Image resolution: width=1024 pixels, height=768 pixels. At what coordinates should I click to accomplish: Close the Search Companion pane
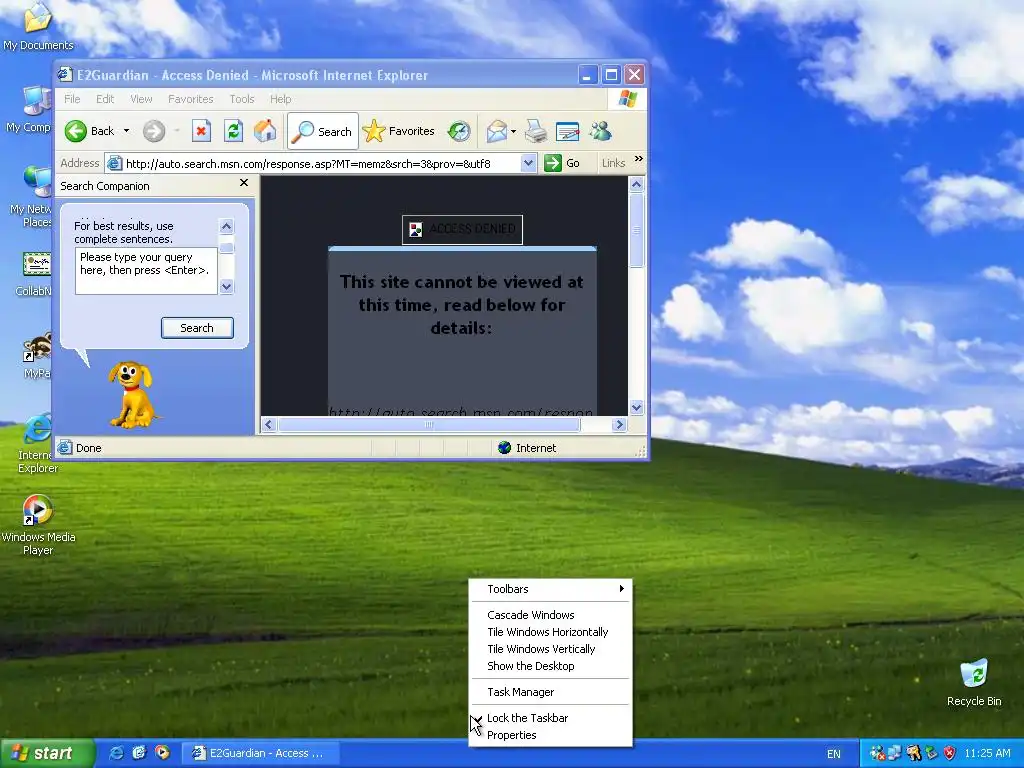(244, 183)
